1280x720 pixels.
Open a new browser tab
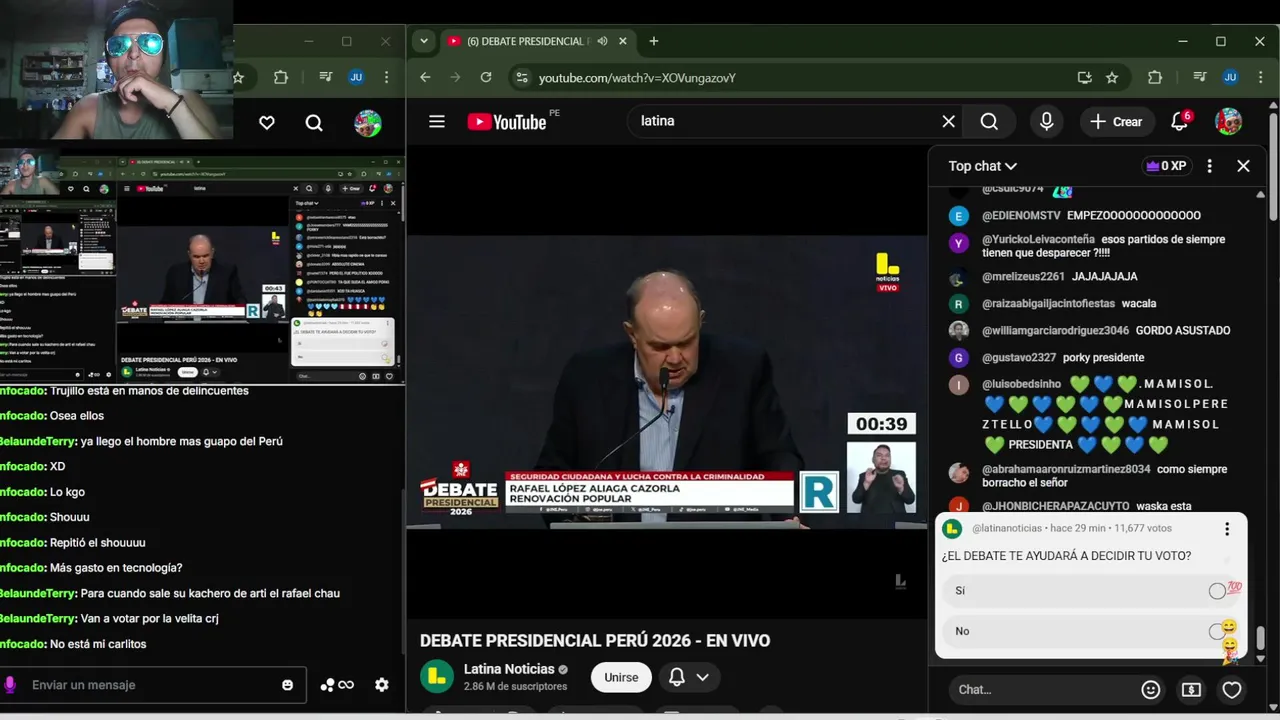pyautogui.click(x=654, y=41)
